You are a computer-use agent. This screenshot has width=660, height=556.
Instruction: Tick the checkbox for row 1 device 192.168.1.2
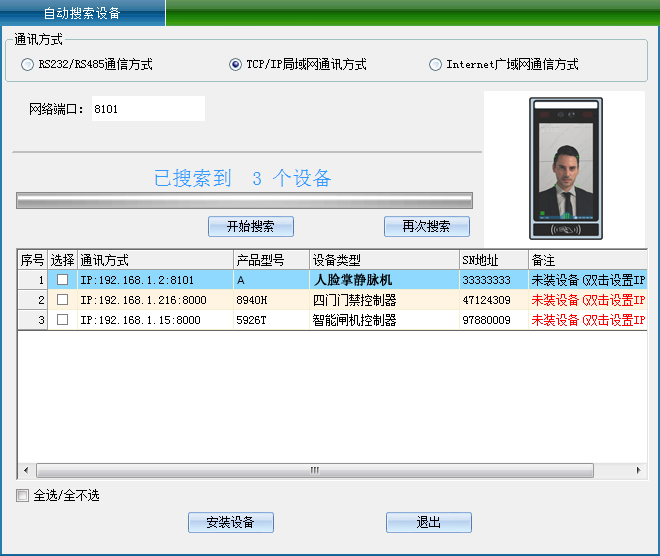click(62, 279)
